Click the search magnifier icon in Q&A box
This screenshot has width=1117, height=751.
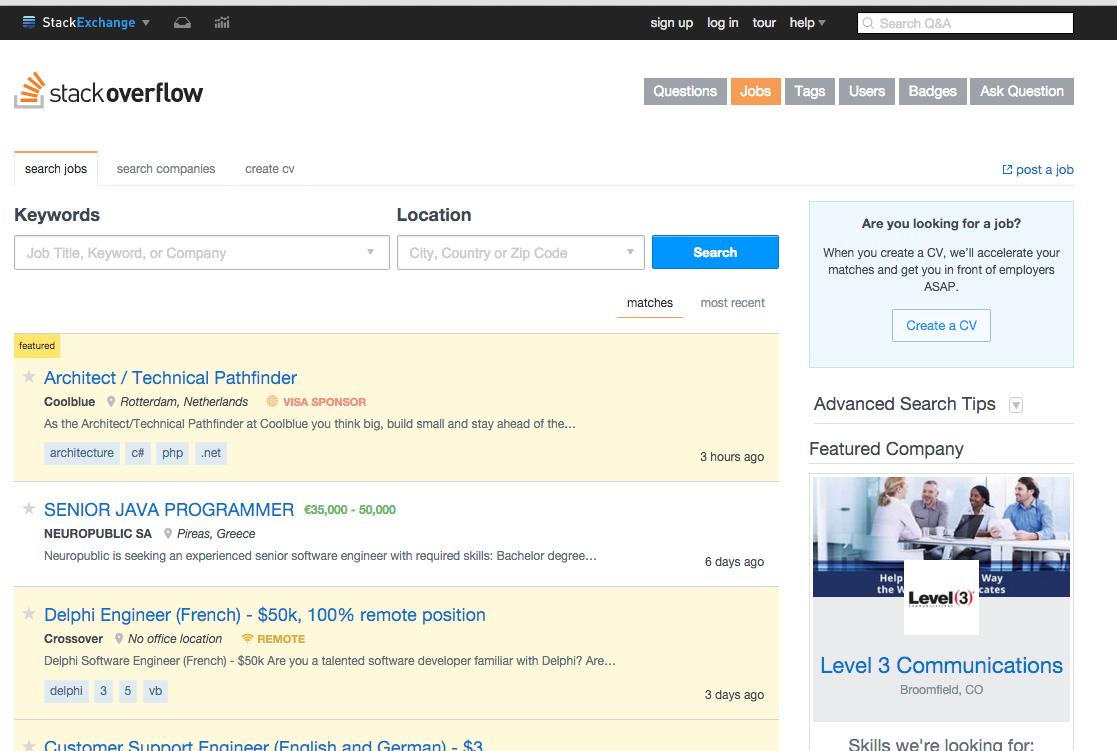point(868,23)
